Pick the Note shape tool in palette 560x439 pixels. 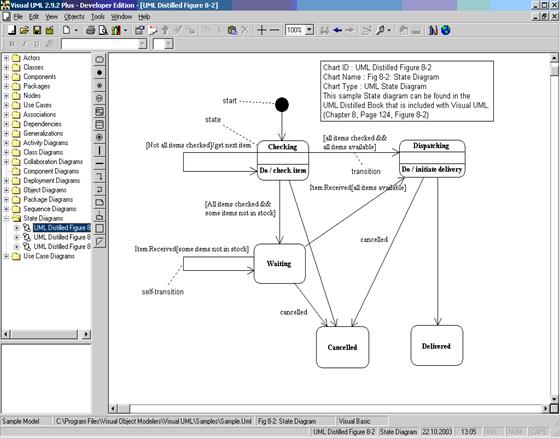100,203
